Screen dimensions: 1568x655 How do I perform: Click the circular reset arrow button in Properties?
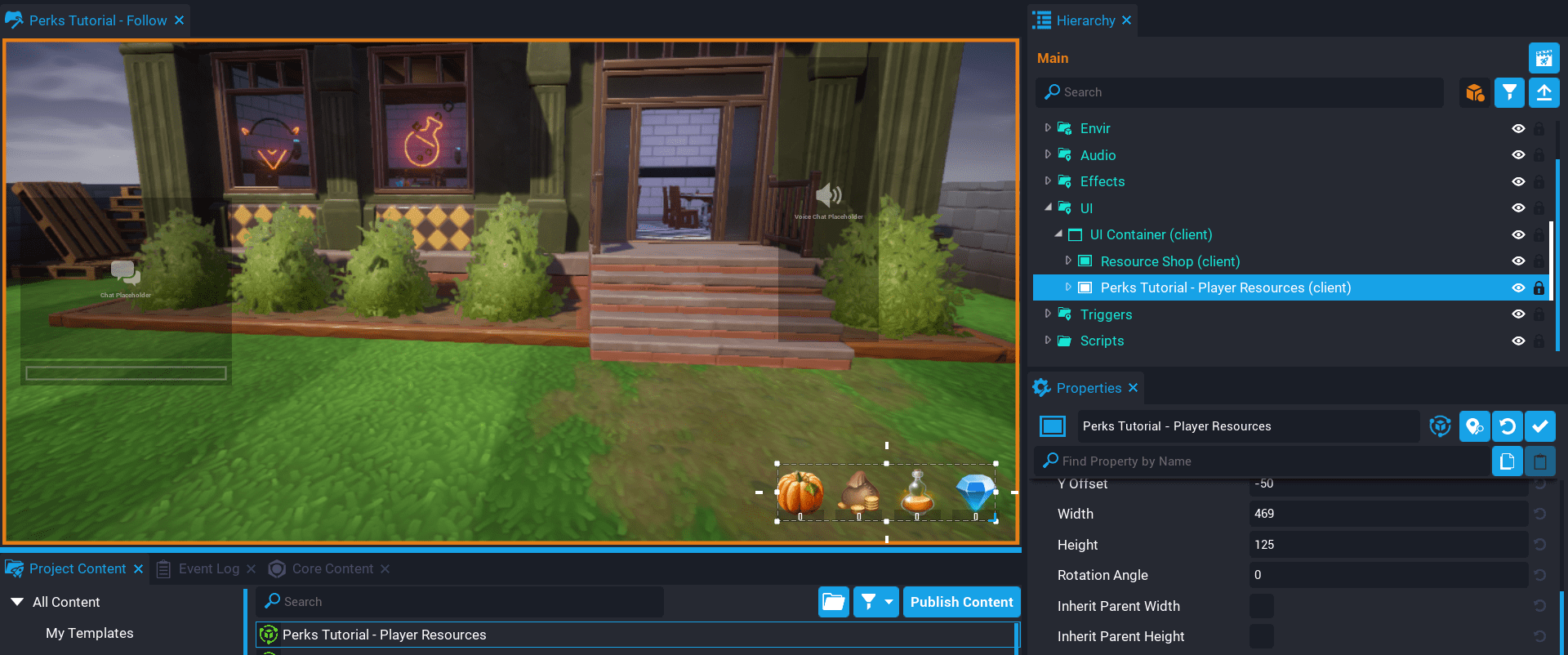tap(1508, 426)
